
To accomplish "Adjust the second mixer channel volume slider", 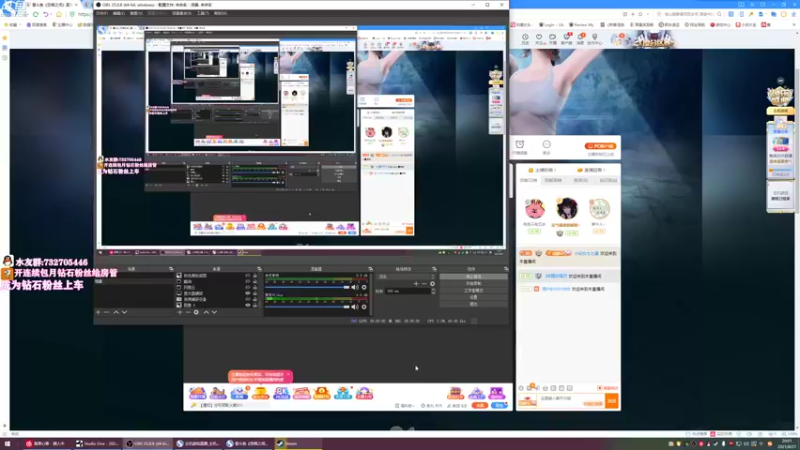I will click(x=307, y=307).
